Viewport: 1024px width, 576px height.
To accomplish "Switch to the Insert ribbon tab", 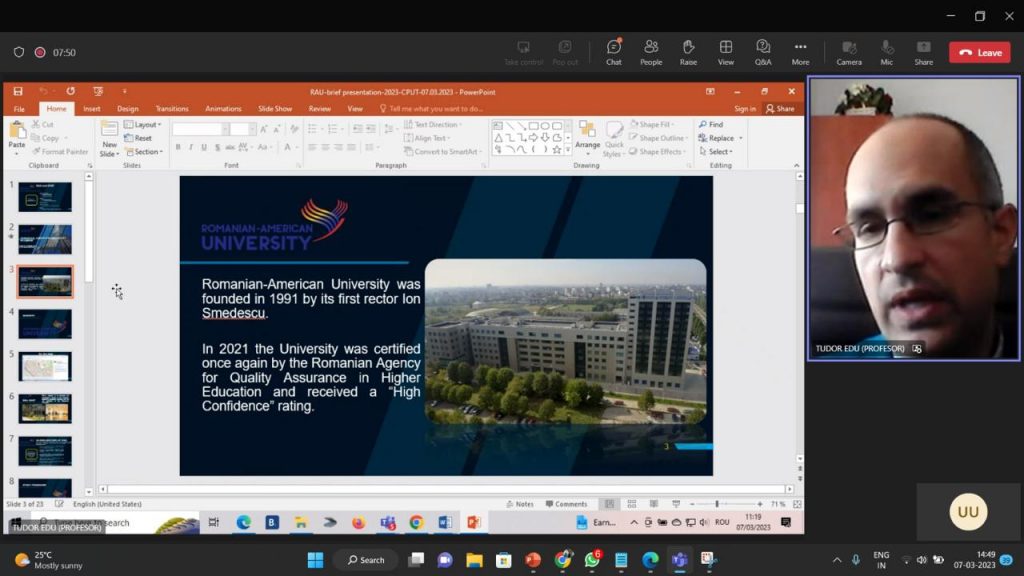I will [91, 109].
